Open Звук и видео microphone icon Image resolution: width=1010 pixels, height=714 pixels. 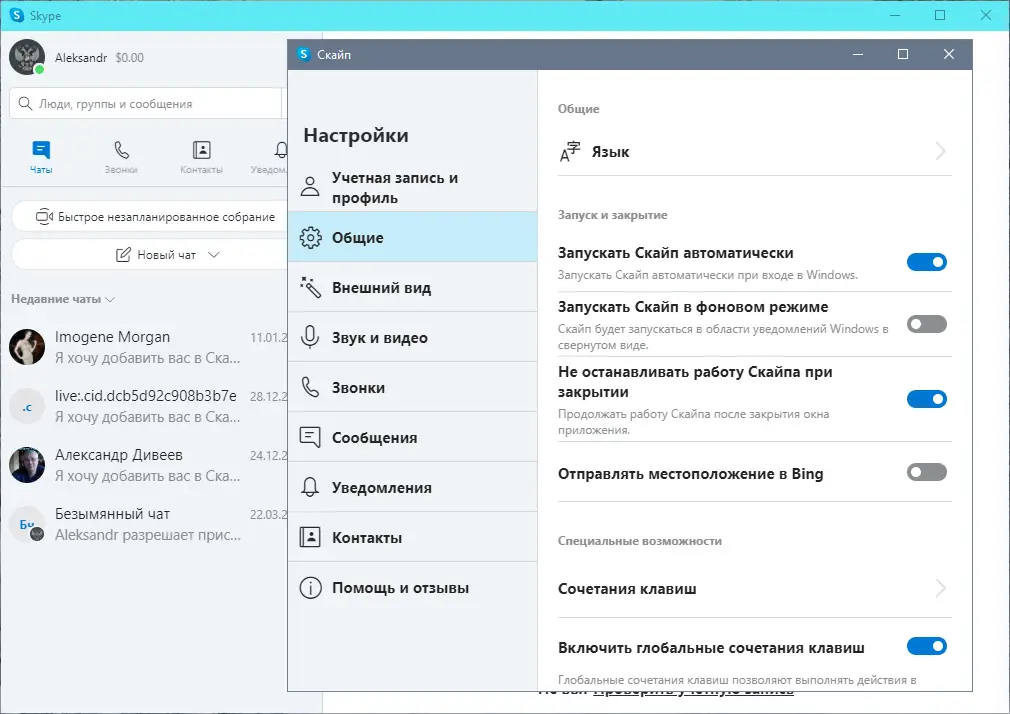click(309, 337)
